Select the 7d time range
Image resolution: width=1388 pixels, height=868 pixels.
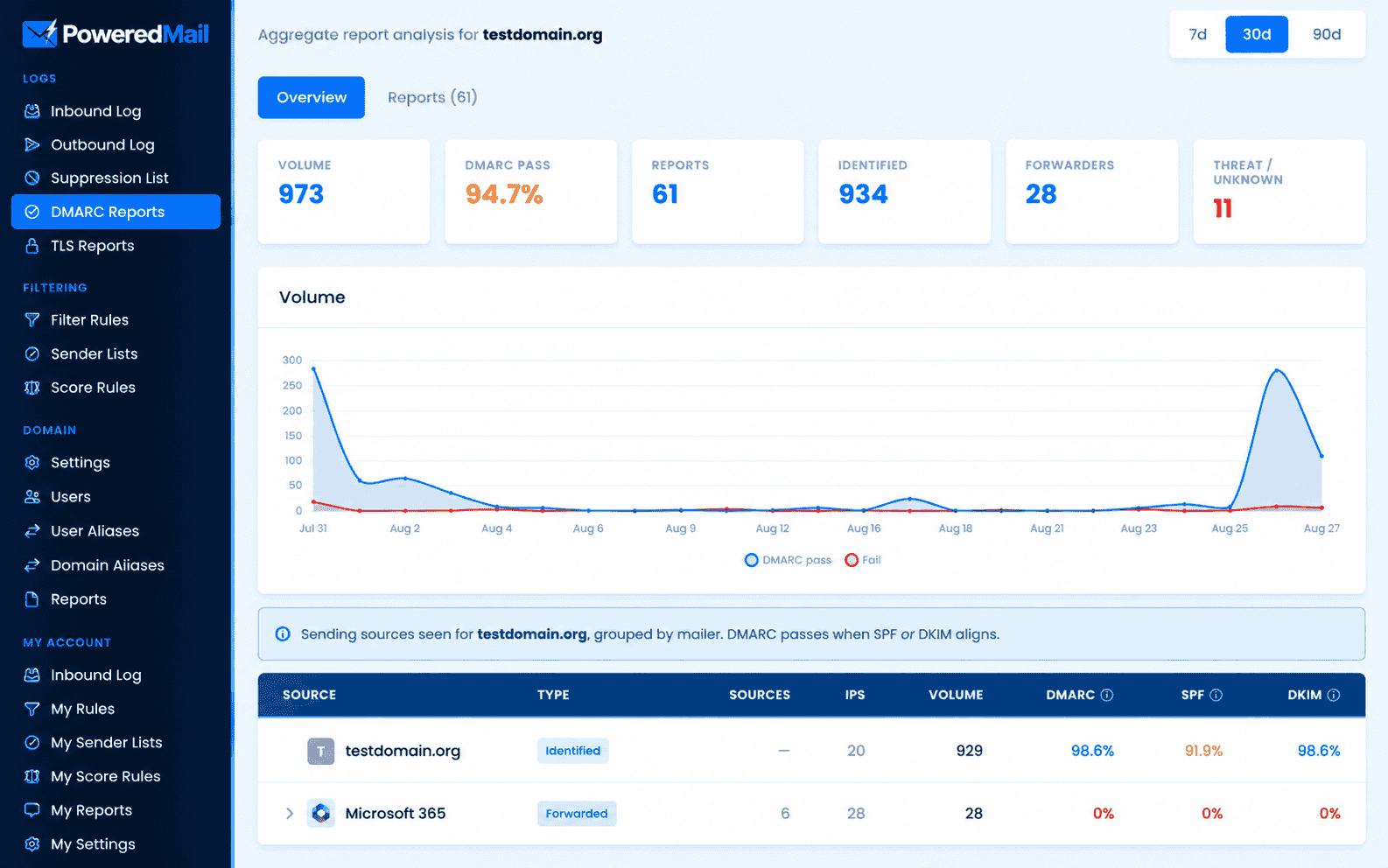1197,34
